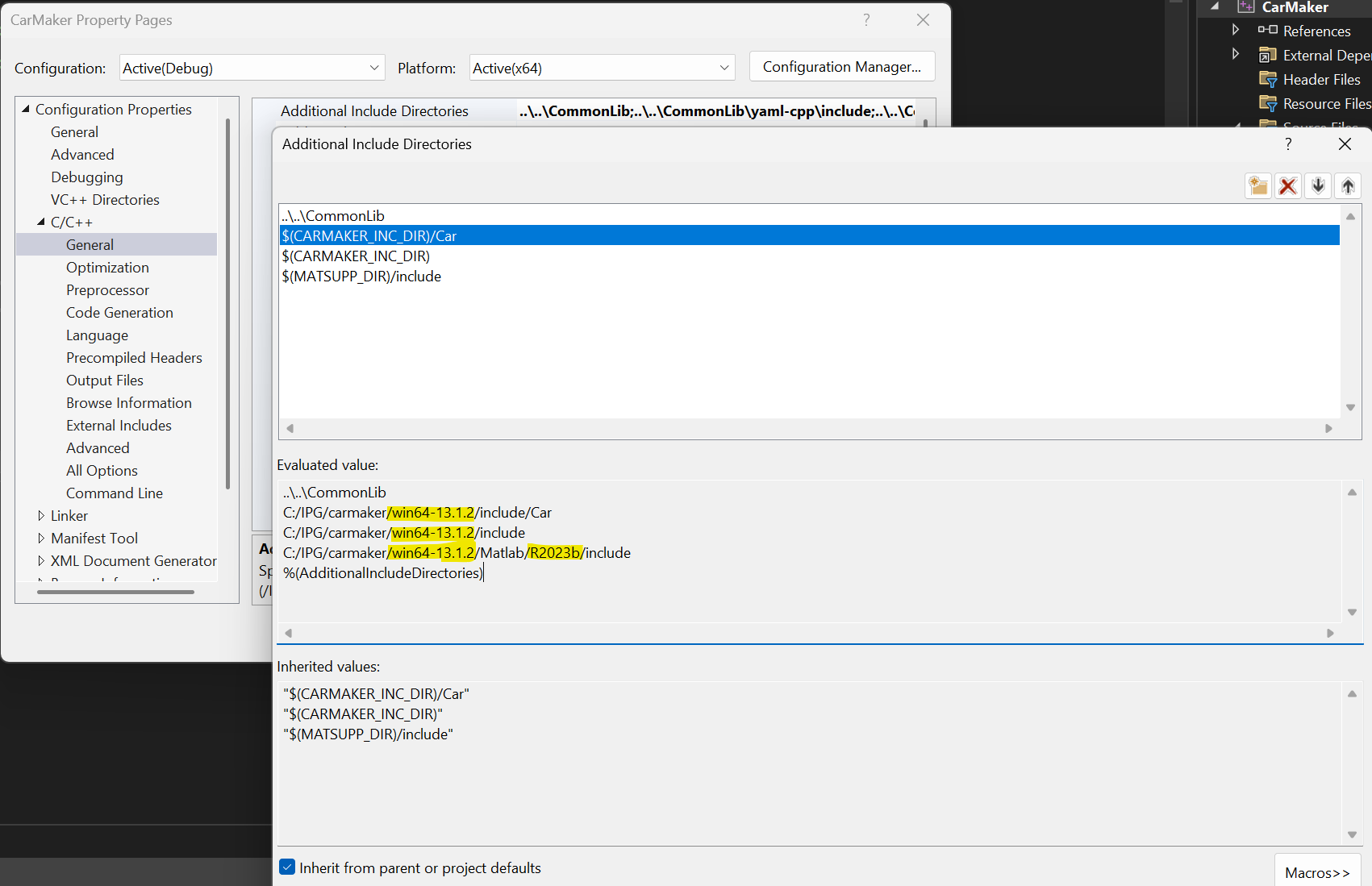This screenshot has width=1372, height=886.
Task: Click the Configuration Manager button
Action: (x=842, y=66)
